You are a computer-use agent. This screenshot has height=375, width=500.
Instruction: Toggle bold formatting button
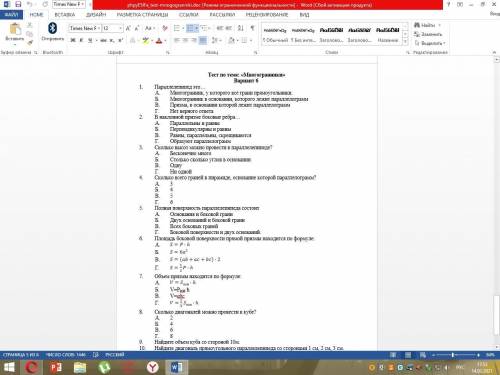73,40
